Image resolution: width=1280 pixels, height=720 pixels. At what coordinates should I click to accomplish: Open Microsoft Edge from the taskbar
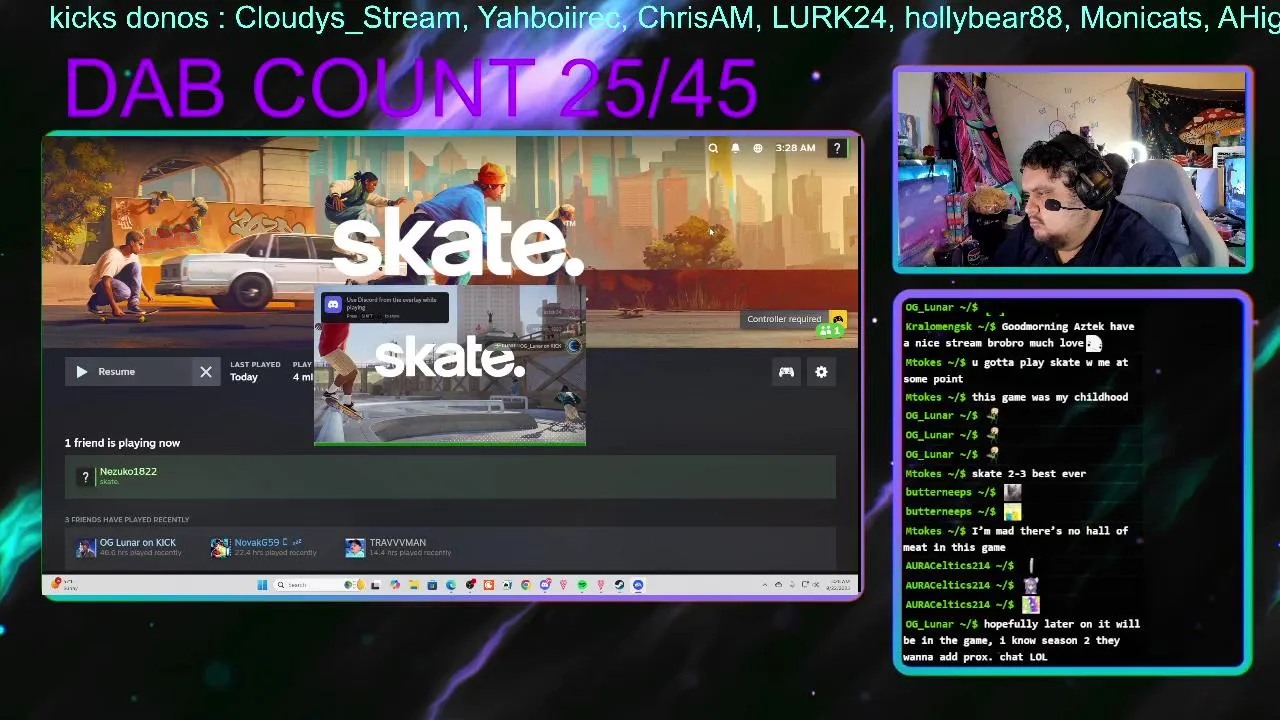tap(451, 585)
